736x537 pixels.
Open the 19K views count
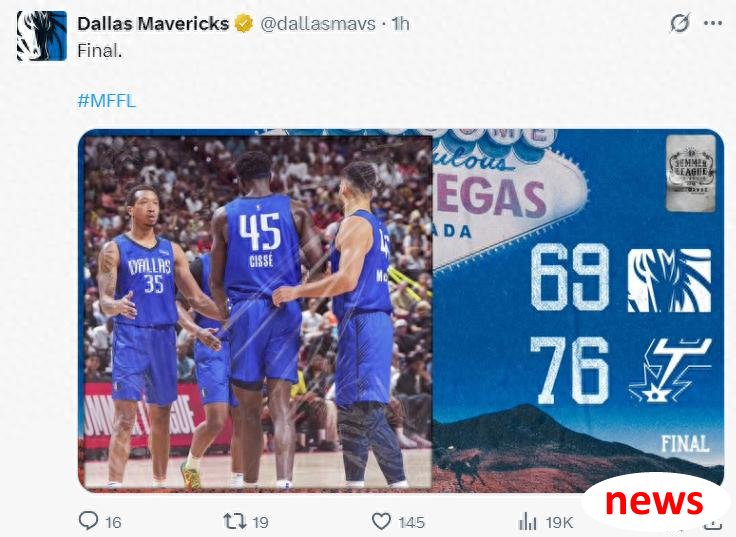click(x=559, y=522)
